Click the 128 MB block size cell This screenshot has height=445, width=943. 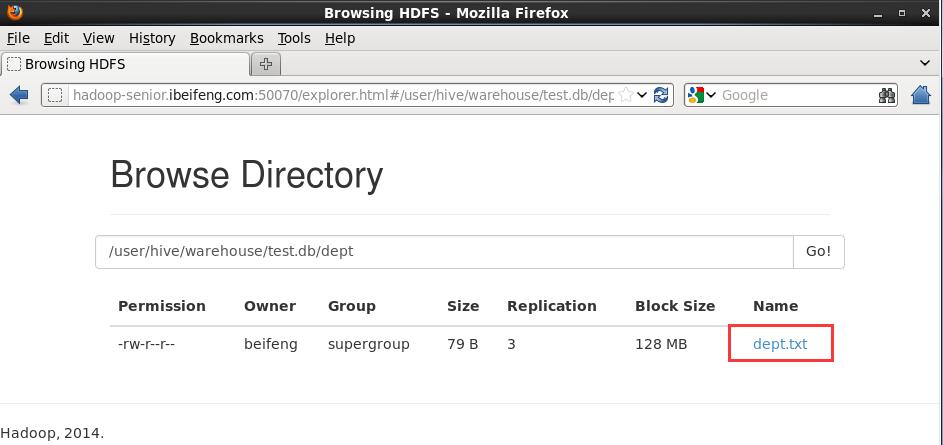(x=661, y=345)
